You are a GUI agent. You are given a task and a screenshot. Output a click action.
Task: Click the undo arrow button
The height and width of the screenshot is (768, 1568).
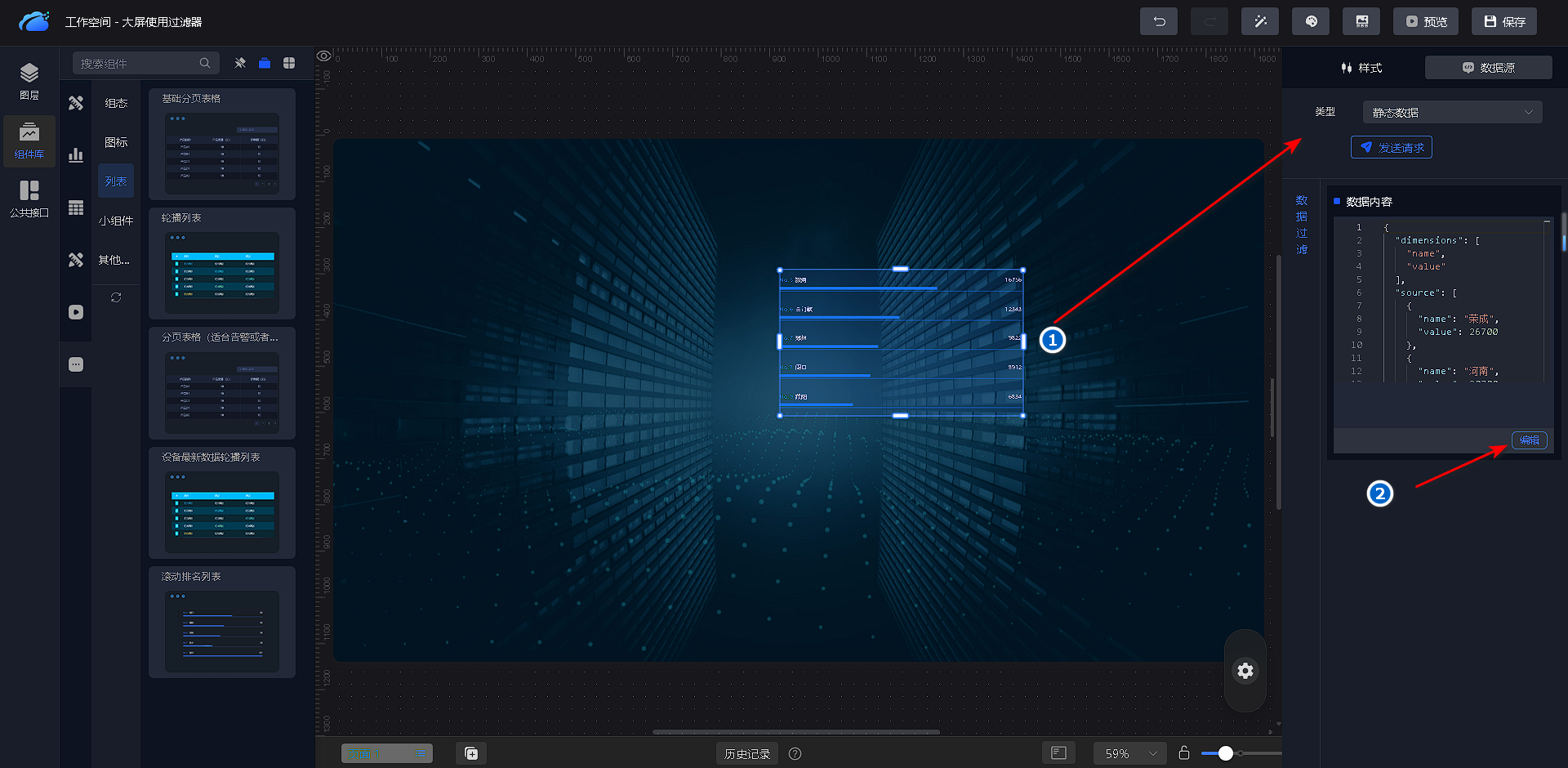1158,22
